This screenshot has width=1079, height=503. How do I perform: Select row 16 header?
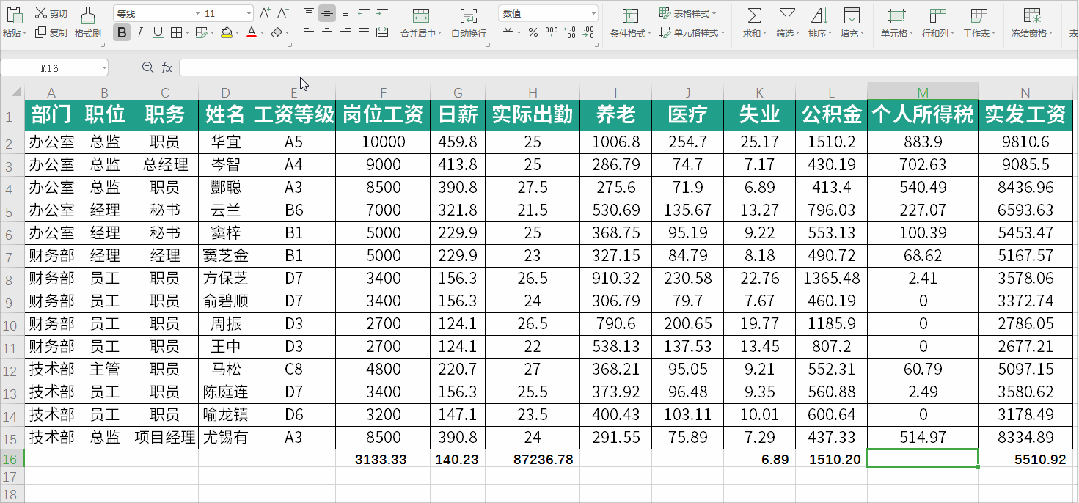11,459
